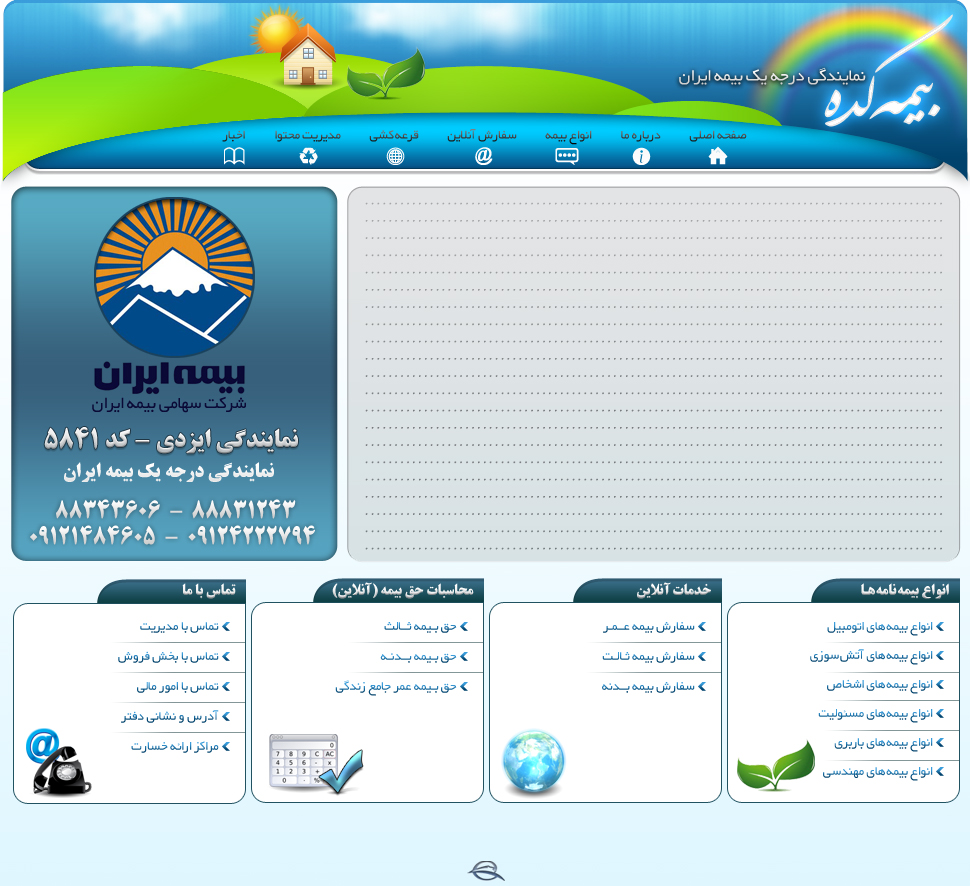Image resolution: width=970 pixels, height=886 pixels.
Task: Click the circular Bimeh Iran mountain logo
Action: (174, 277)
